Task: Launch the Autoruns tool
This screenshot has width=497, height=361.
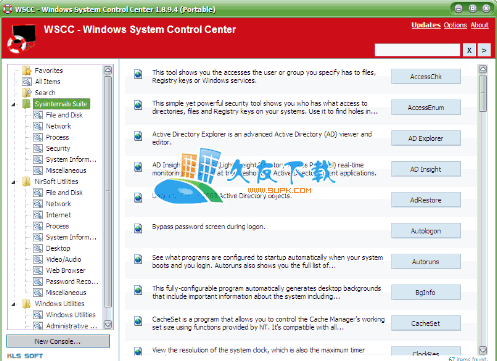Action: click(426, 261)
